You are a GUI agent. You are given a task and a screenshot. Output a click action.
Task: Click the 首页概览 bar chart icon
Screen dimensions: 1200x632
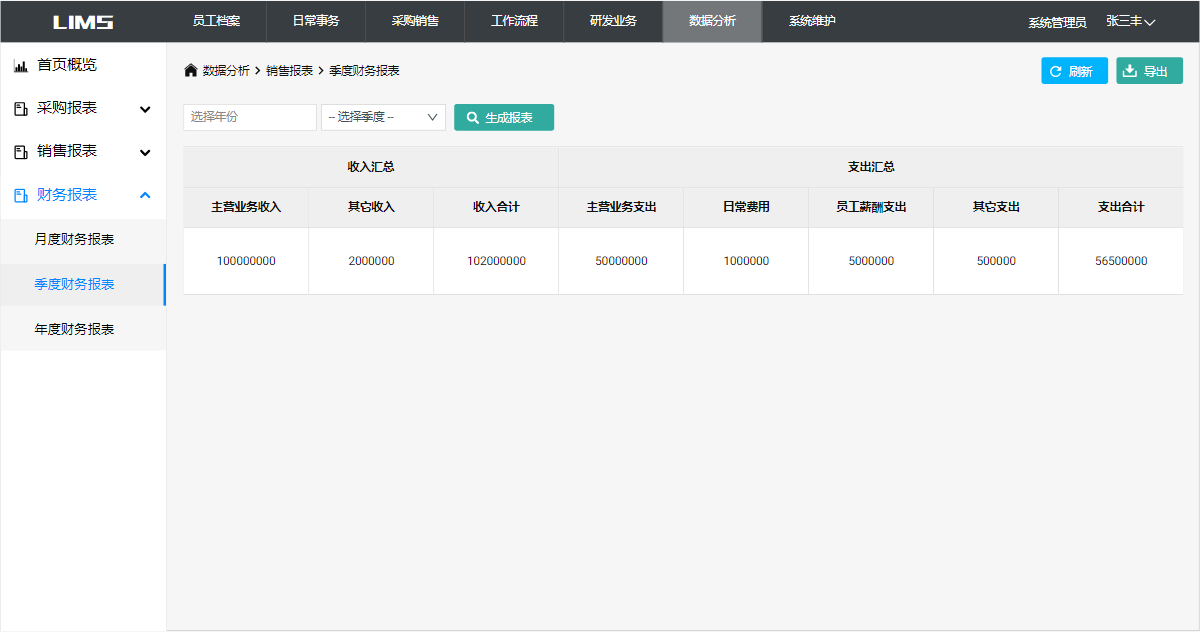coord(20,66)
